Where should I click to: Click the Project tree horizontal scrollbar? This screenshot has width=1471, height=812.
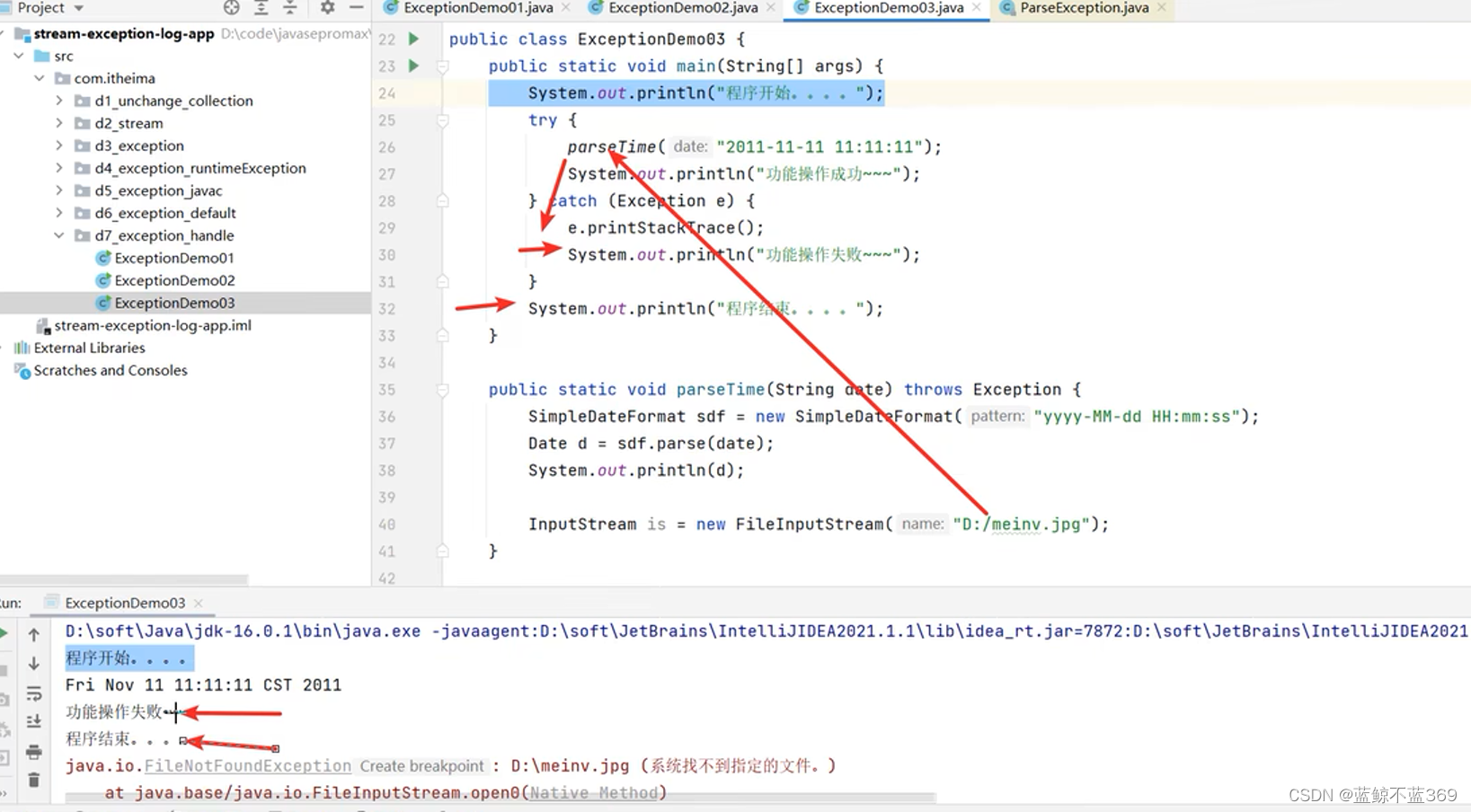[x=124, y=580]
